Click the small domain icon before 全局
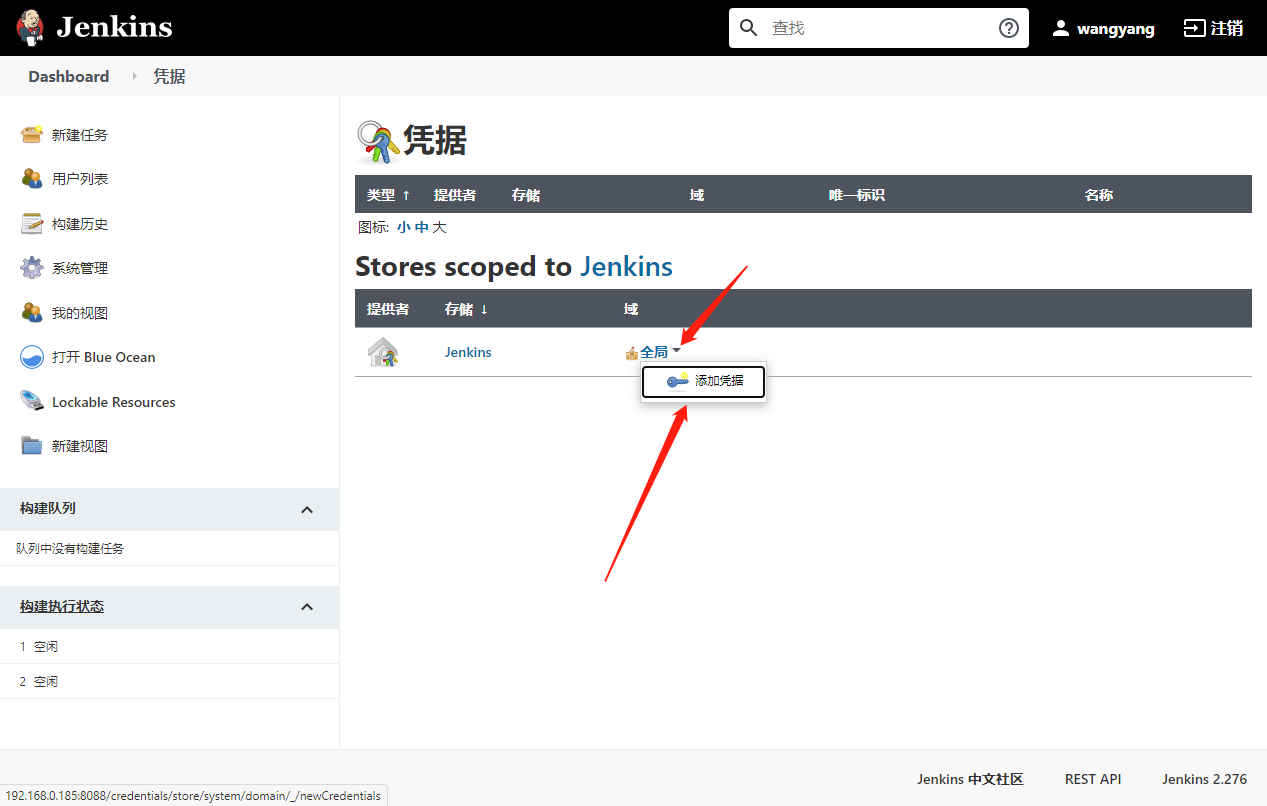1267x806 pixels. pyautogui.click(x=631, y=353)
